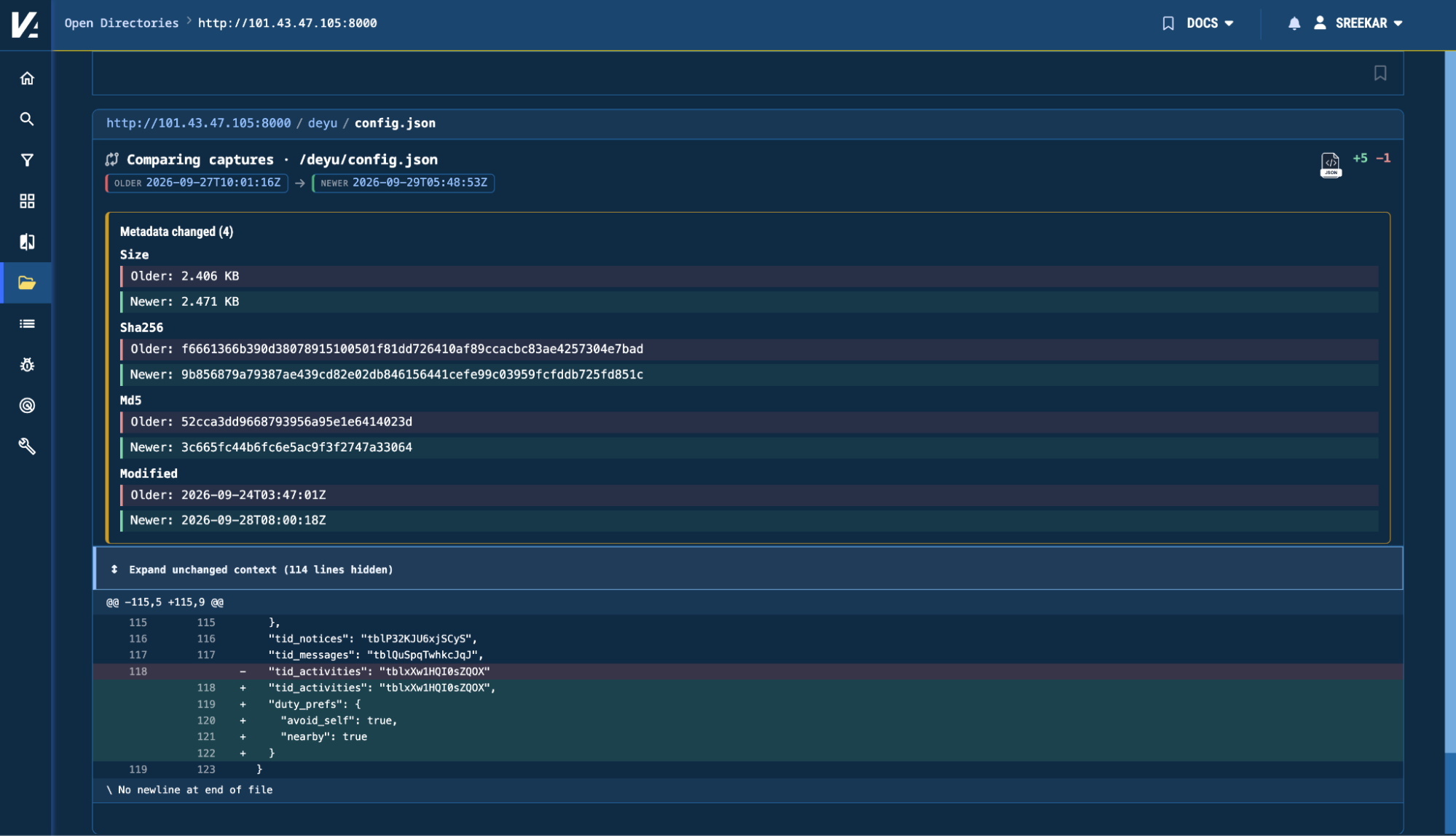The image size is (1456, 836).
Task: Click the compare captures swap icon
Action: click(112, 159)
